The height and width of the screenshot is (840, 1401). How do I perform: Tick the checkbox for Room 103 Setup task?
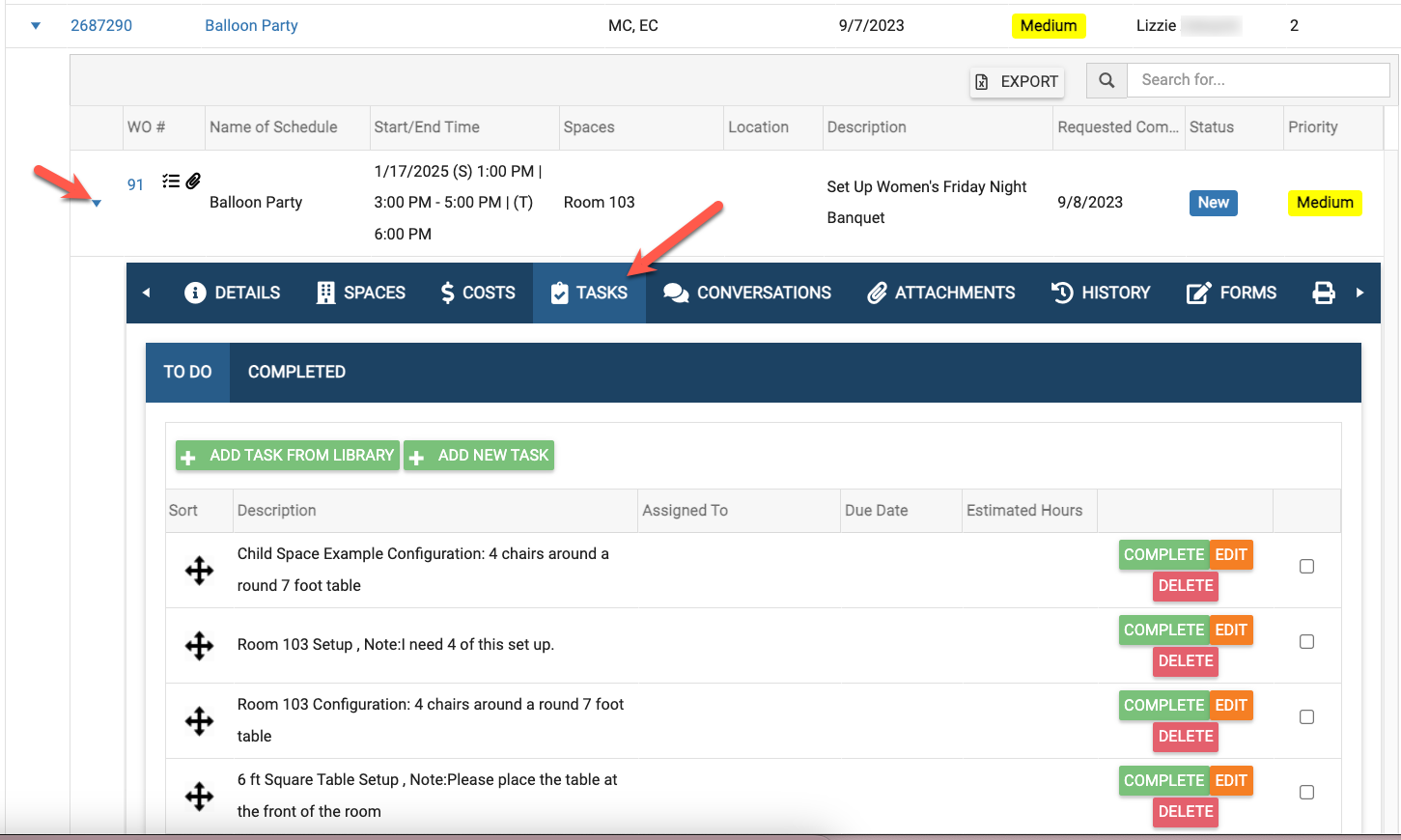(x=1306, y=642)
